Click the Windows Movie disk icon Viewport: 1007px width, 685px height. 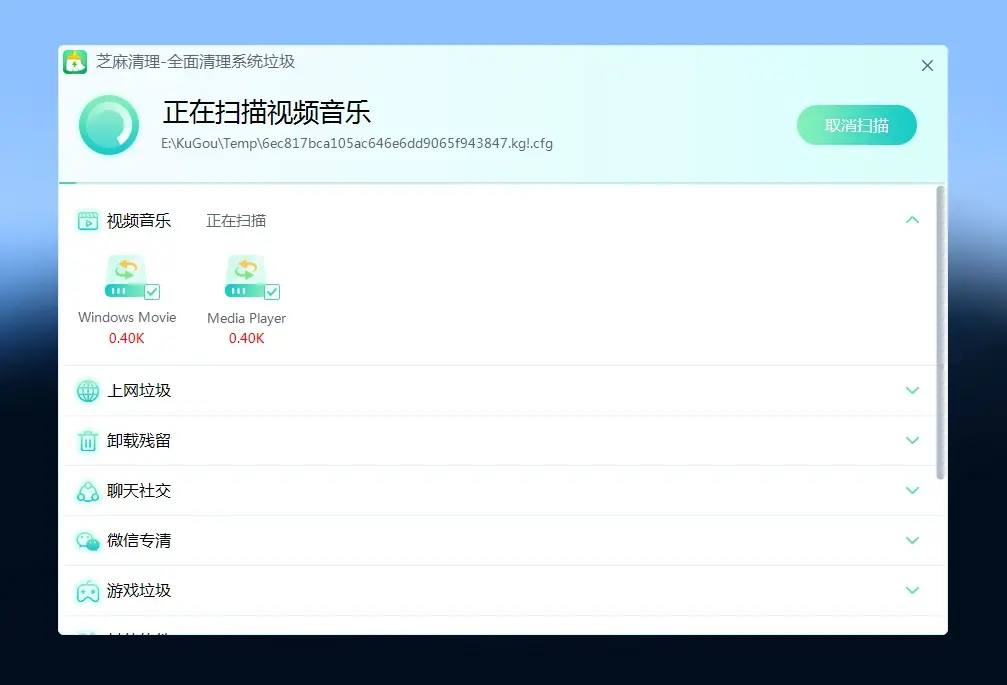tap(125, 276)
